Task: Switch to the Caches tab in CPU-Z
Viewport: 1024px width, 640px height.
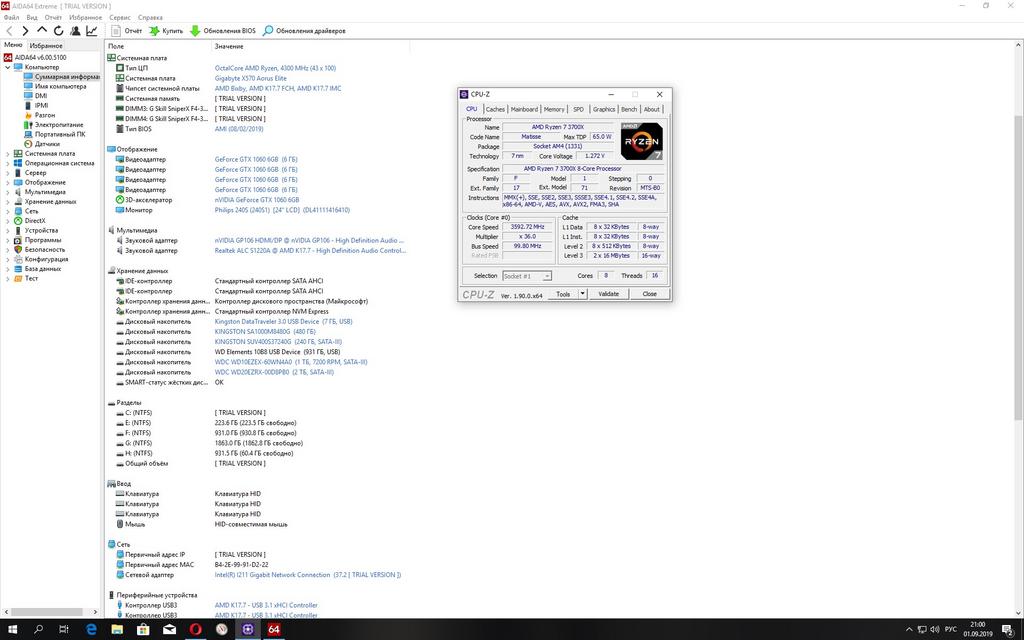Action: tap(495, 109)
